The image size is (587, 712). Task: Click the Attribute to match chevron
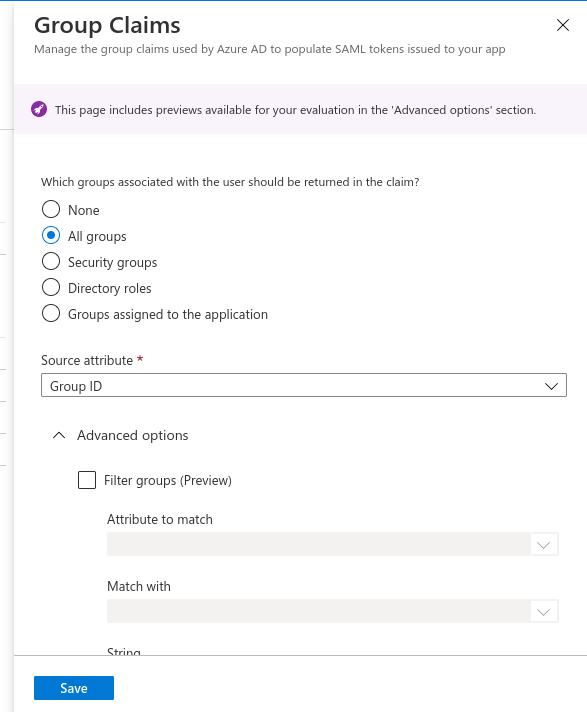coord(543,544)
